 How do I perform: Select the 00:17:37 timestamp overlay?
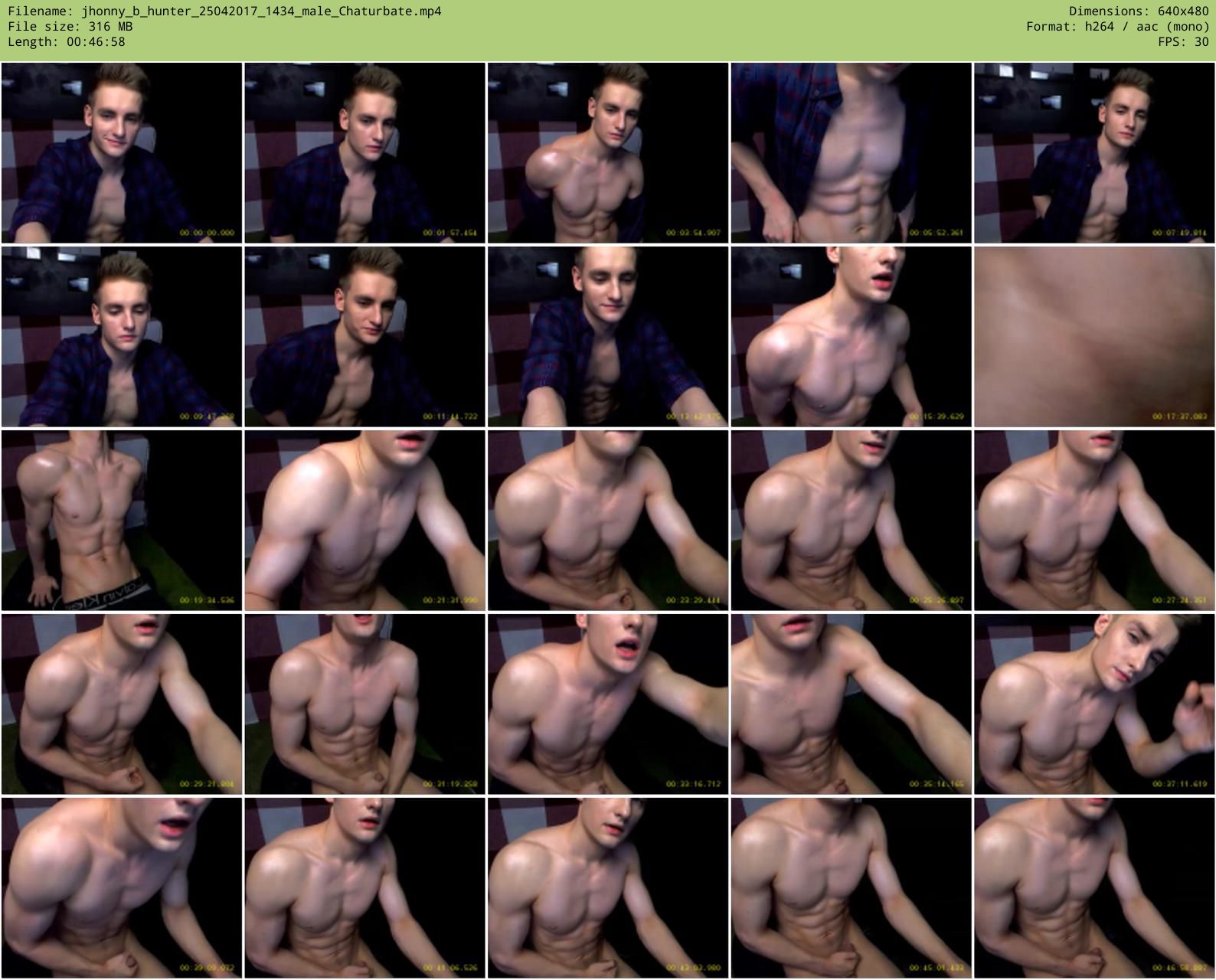(x=1179, y=416)
